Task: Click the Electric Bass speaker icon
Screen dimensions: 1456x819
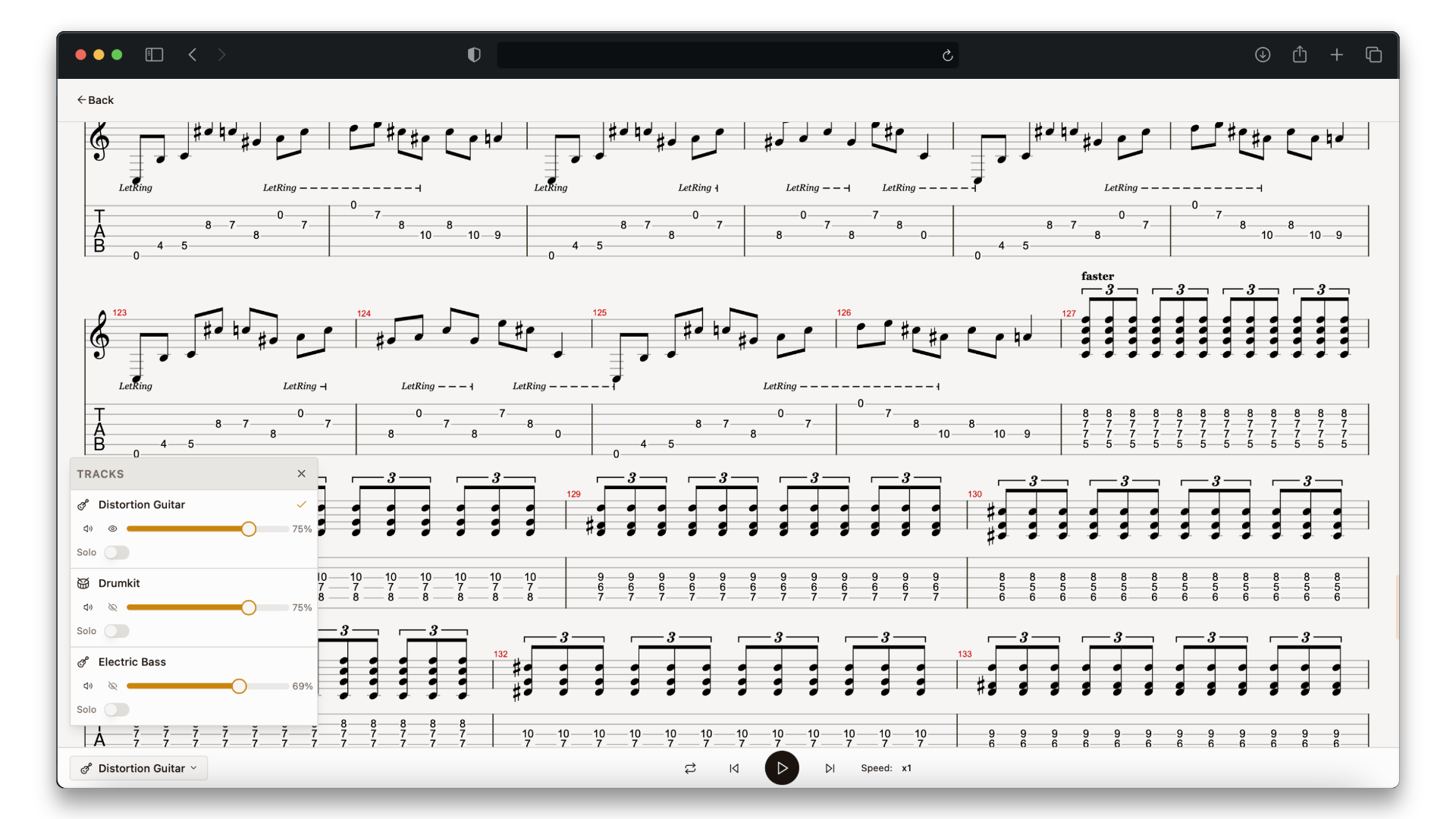Action: coord(87,686)
